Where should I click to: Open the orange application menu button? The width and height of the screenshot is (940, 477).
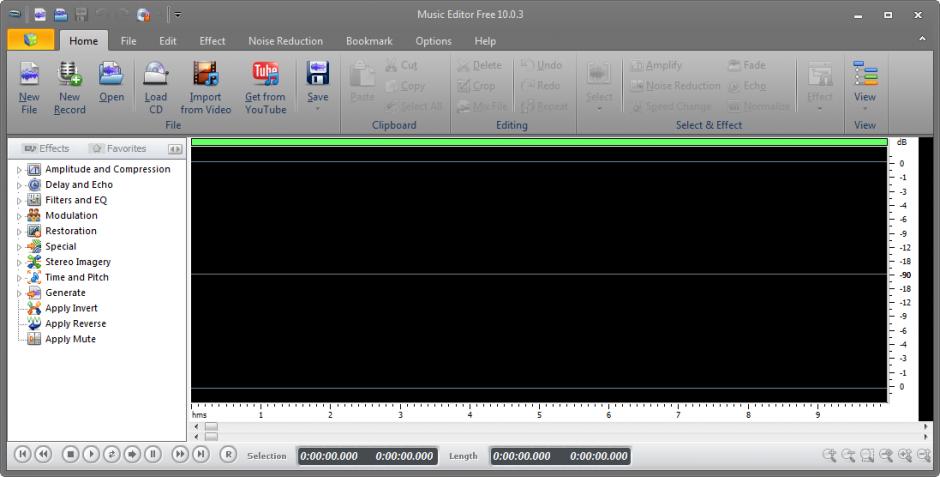pos(31,40)
